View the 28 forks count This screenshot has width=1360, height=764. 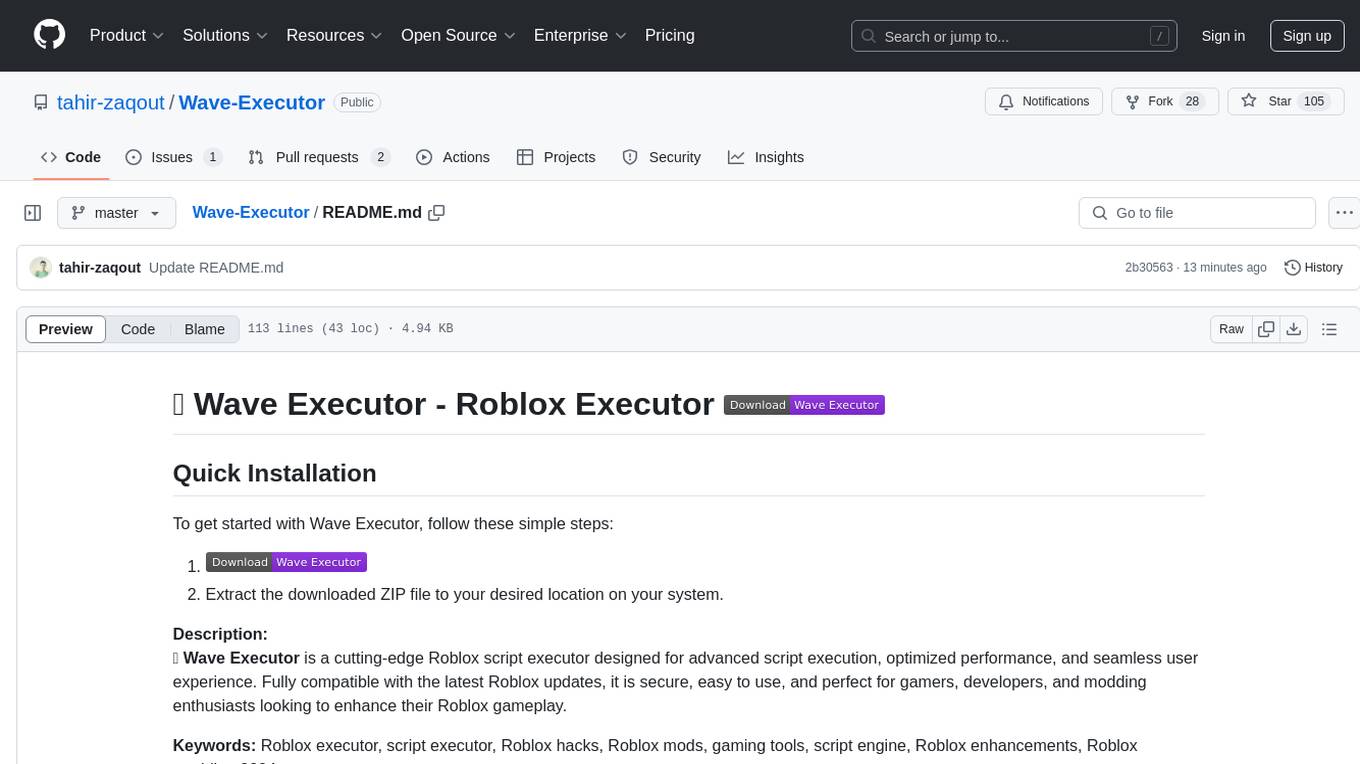point(1191,102)
